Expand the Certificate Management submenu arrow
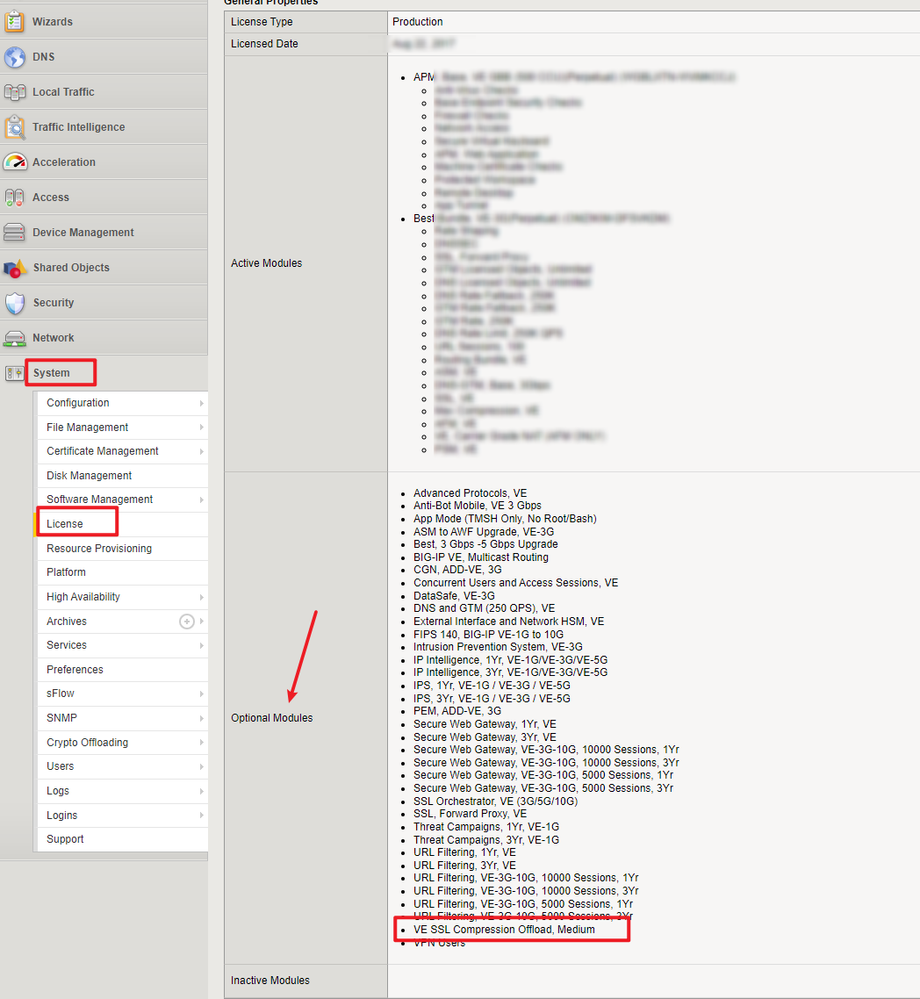Screen dimensions: 920x999 pyautogui.click(x=201, y=451)
